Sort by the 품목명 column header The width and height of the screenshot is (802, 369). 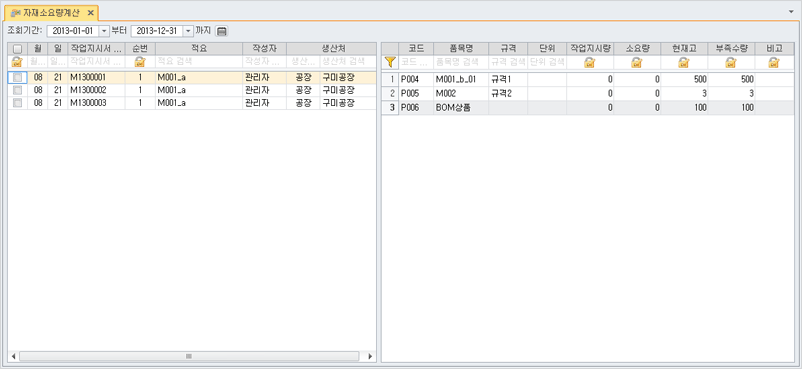click(460, 49)
